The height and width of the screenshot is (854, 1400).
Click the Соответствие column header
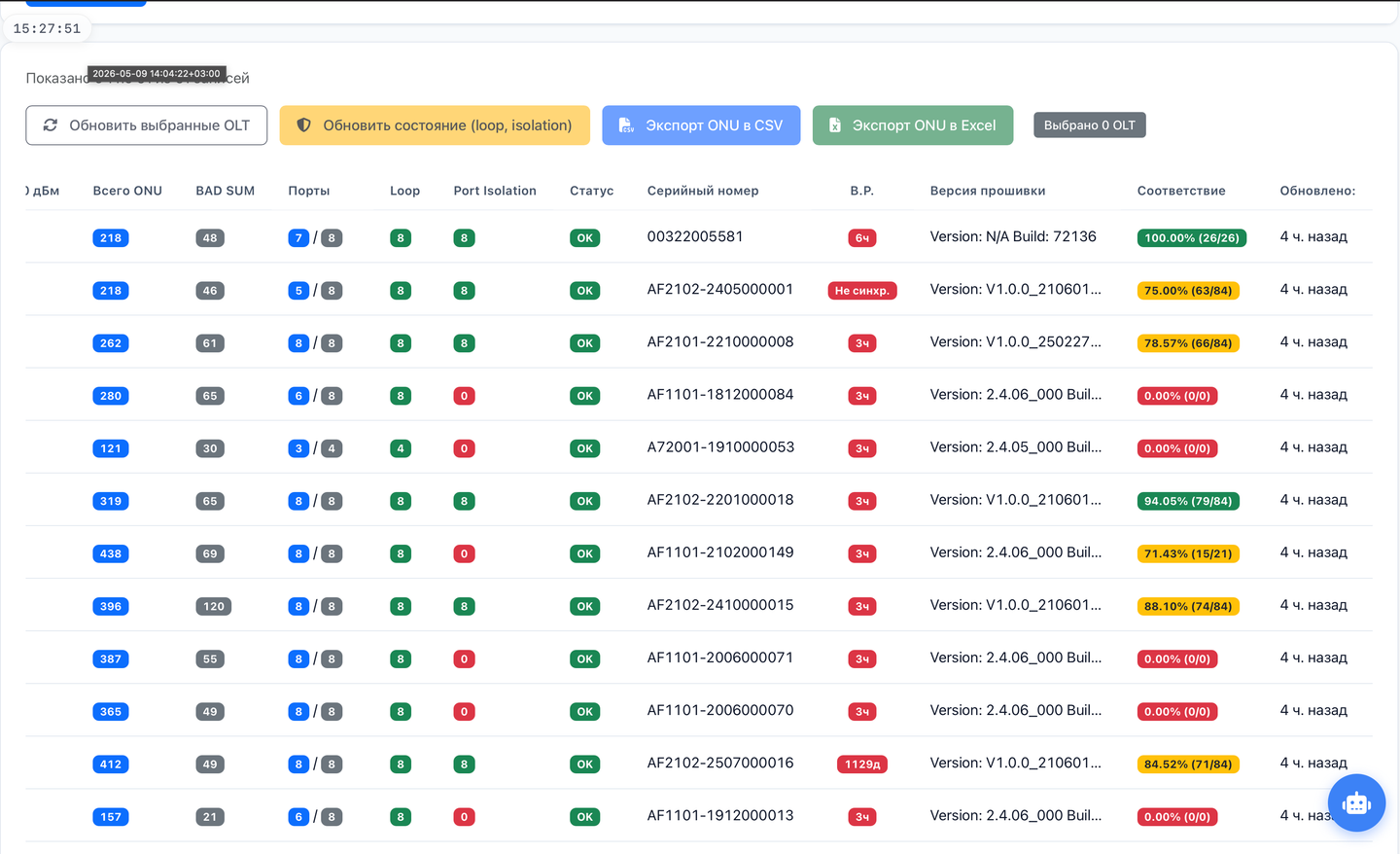pos(1181,191)
